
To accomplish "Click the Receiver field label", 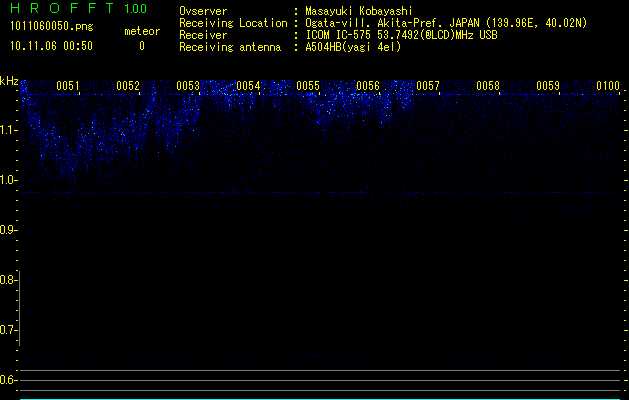I will click(203, 35).
